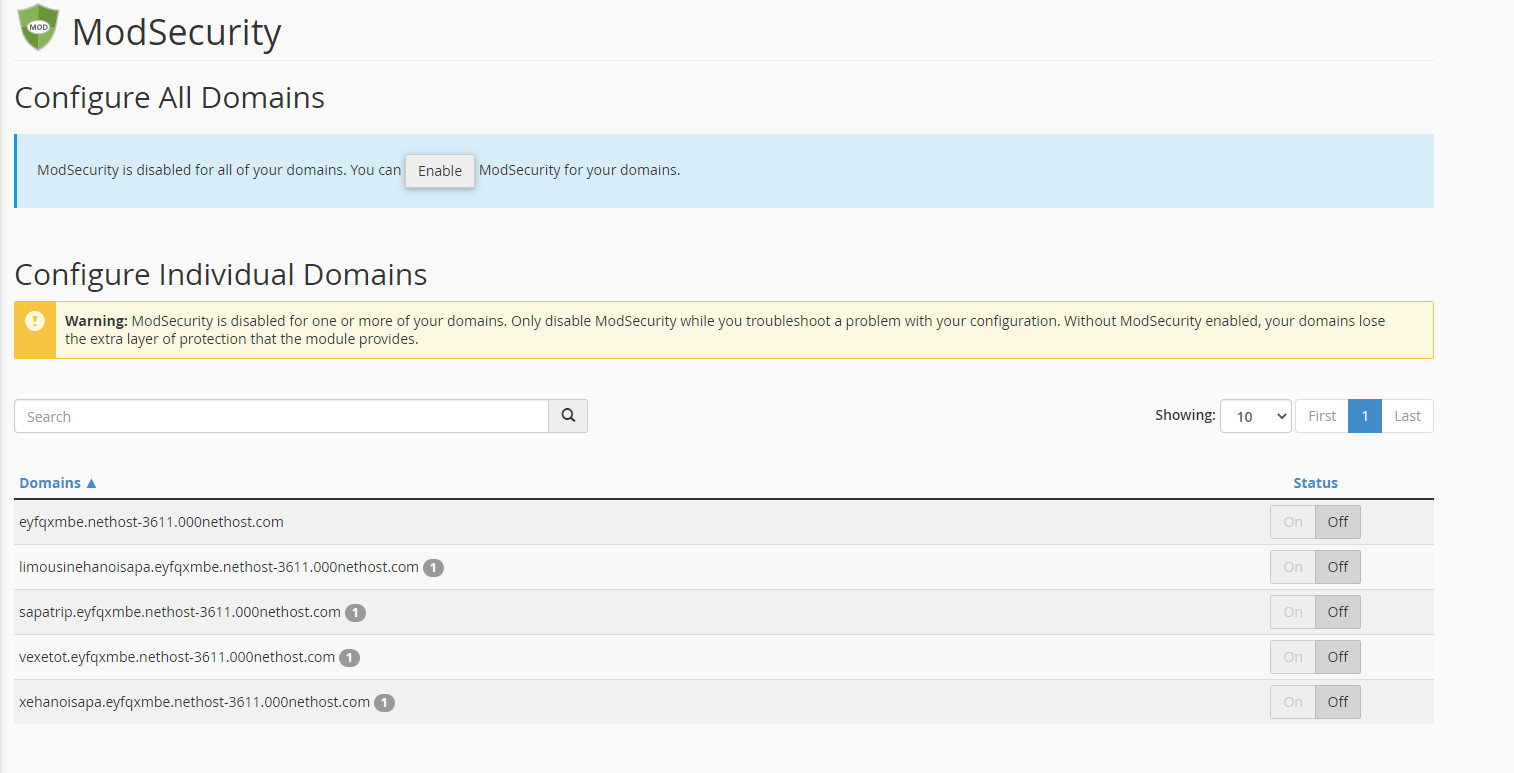1514x773 pixels.
Task: Click badge next to sapatrip domain
Action: pos(355,613)
